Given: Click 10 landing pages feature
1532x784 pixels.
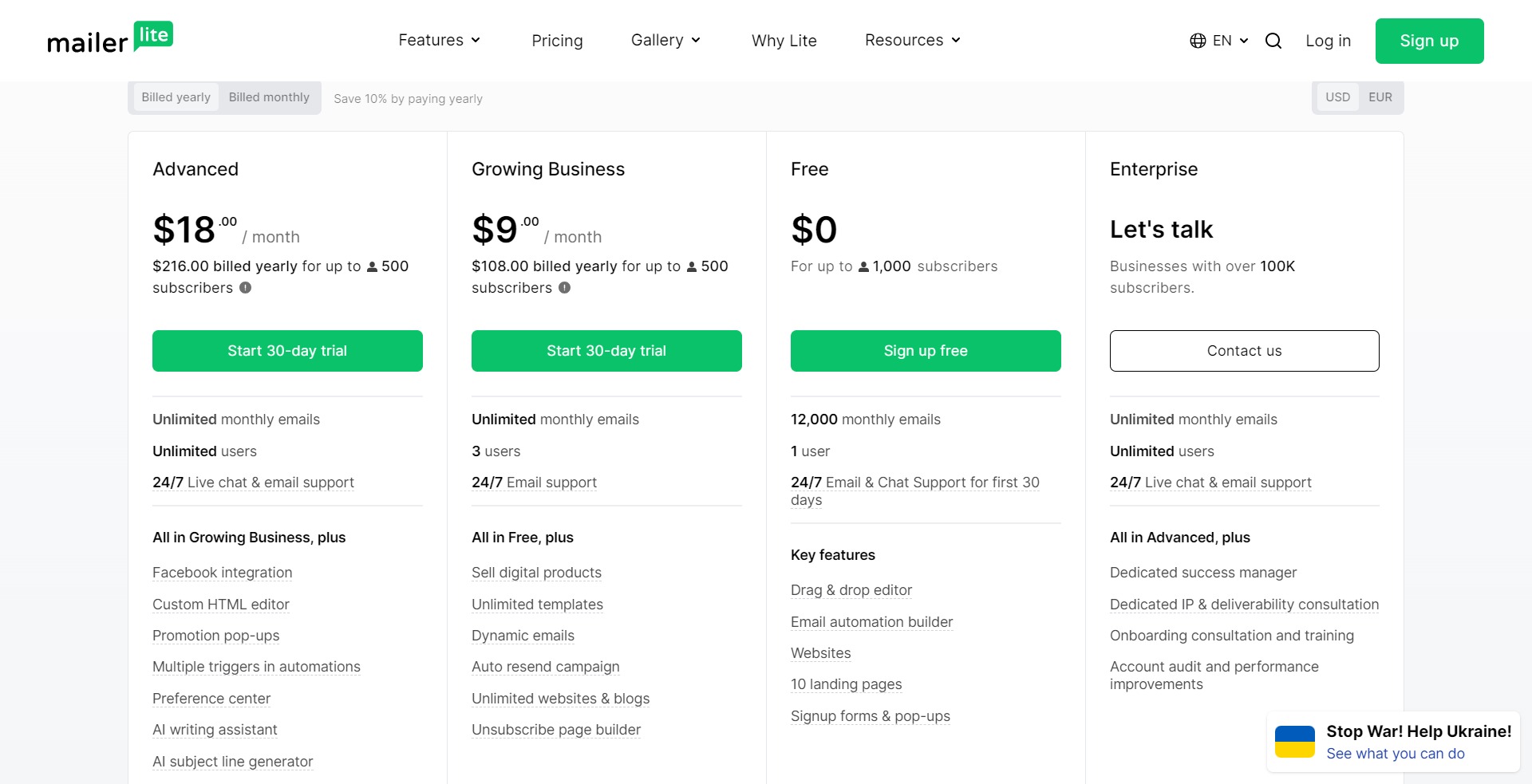Looking at the screenshot, I should tap(846, 684).
